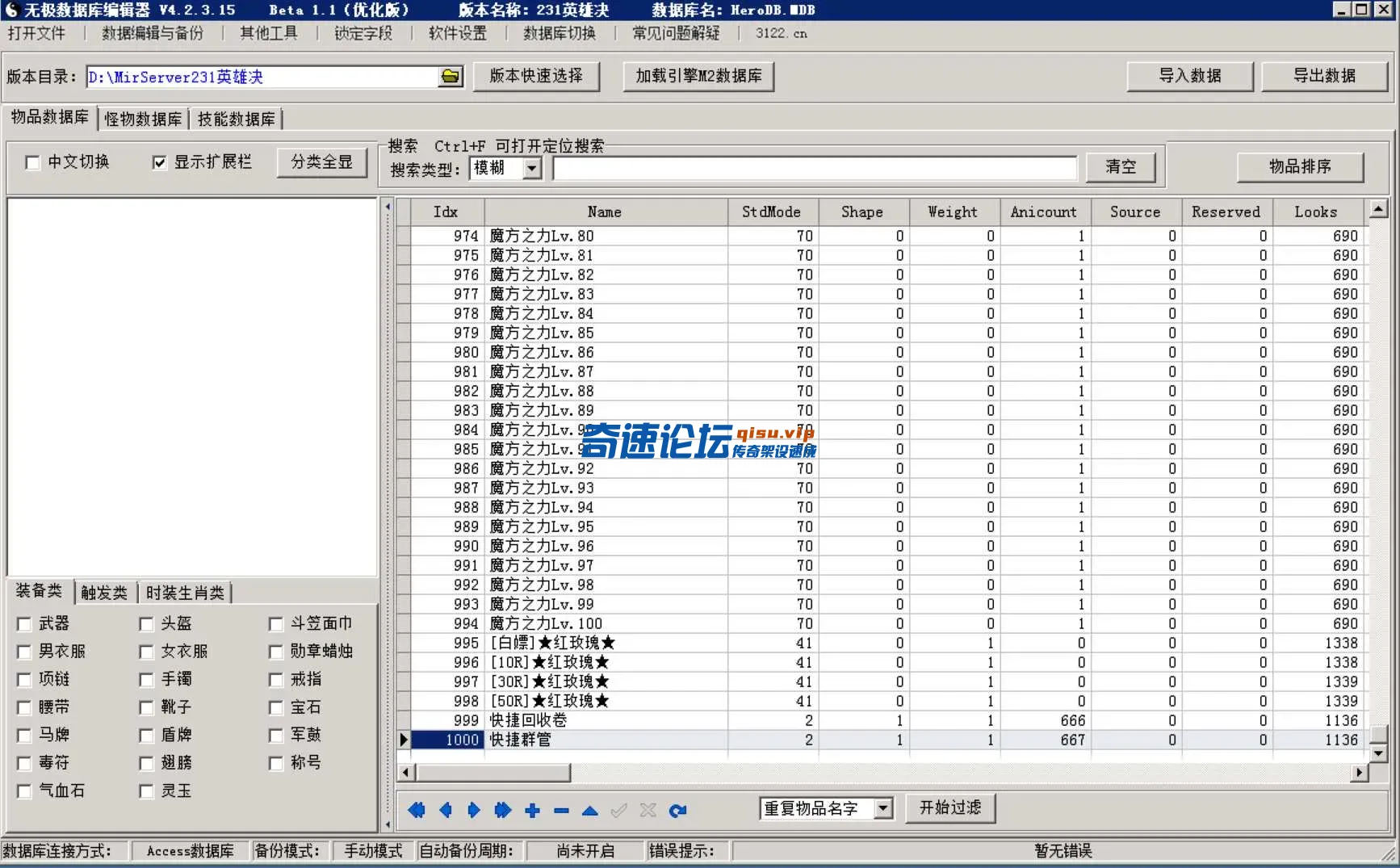This screenshot has height=868, width=1400.
Task: Clear search with 清空 button
Action: pyautogui.click(x=1121, y=167)
